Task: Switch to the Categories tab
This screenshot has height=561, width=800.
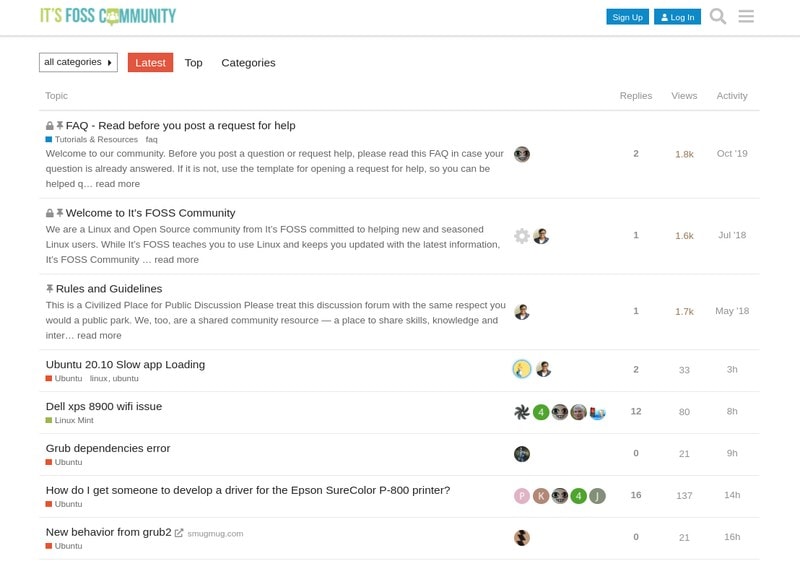Action: pos(248,63)
